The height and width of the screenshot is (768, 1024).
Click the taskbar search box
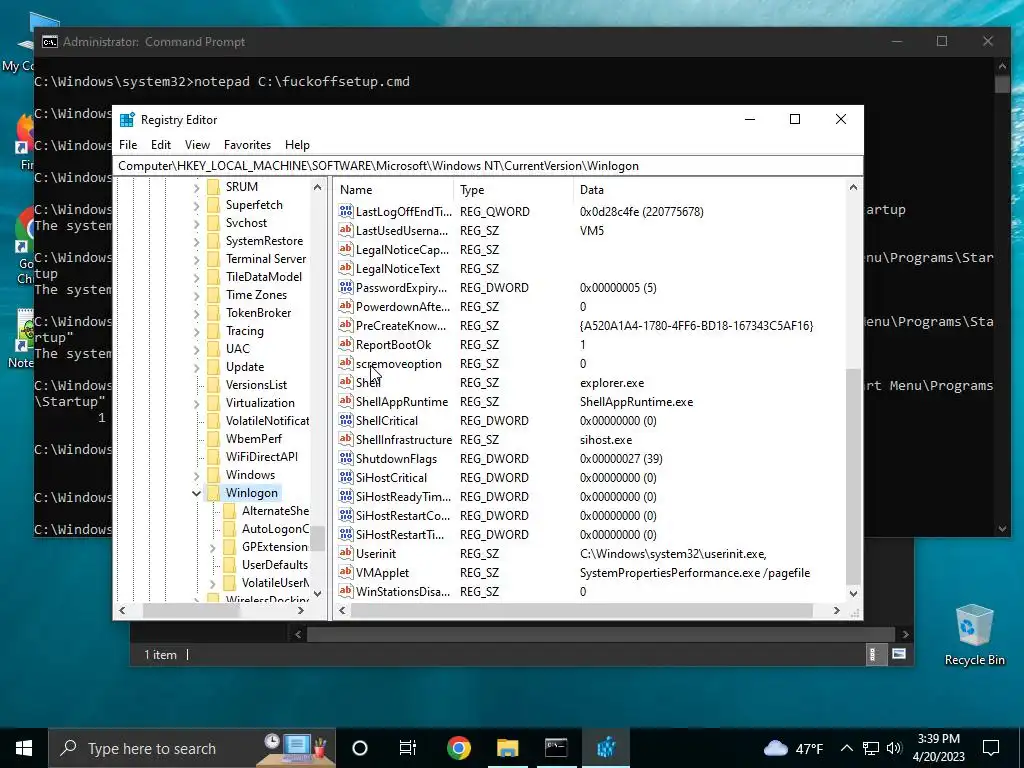193,748
